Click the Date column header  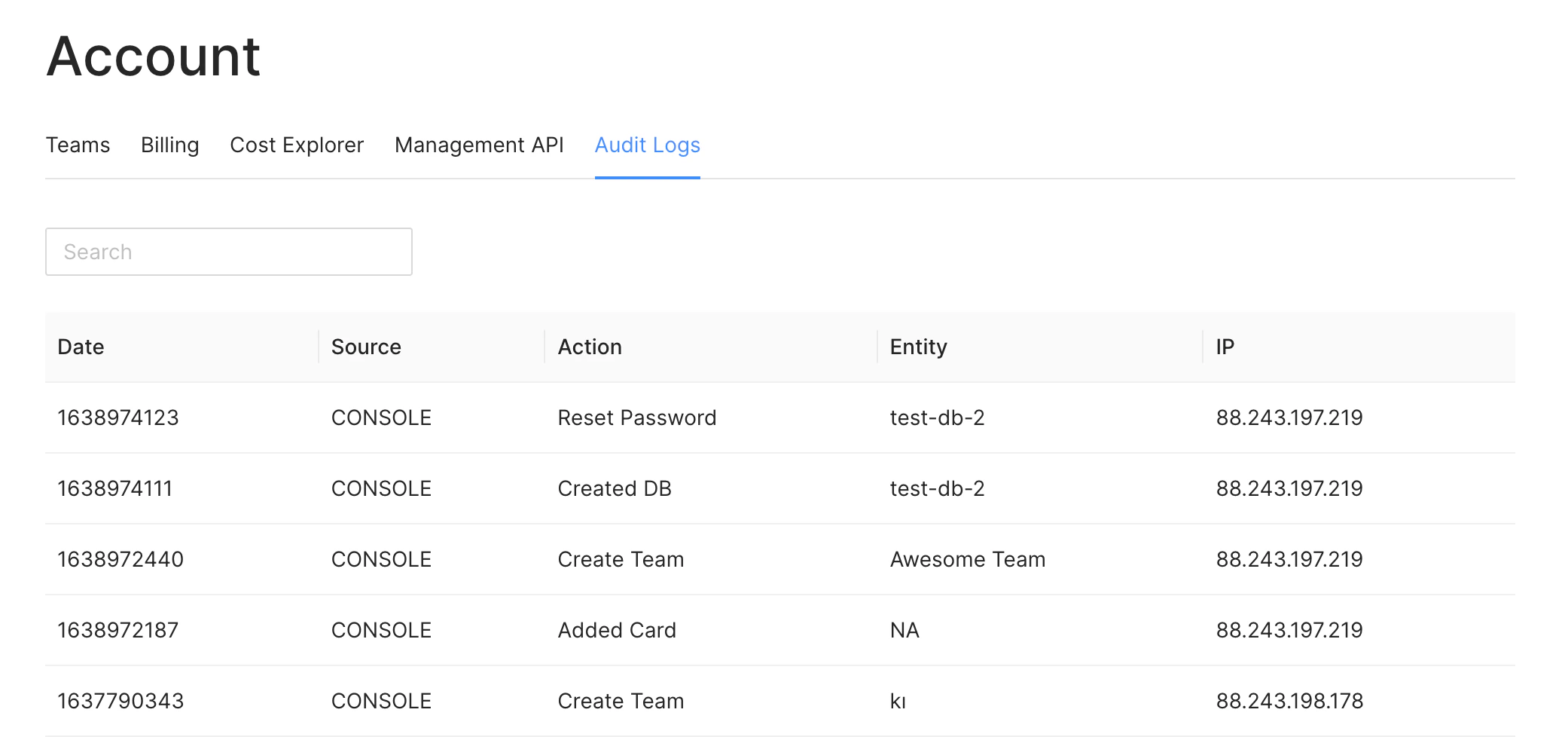tap(81, 347)
